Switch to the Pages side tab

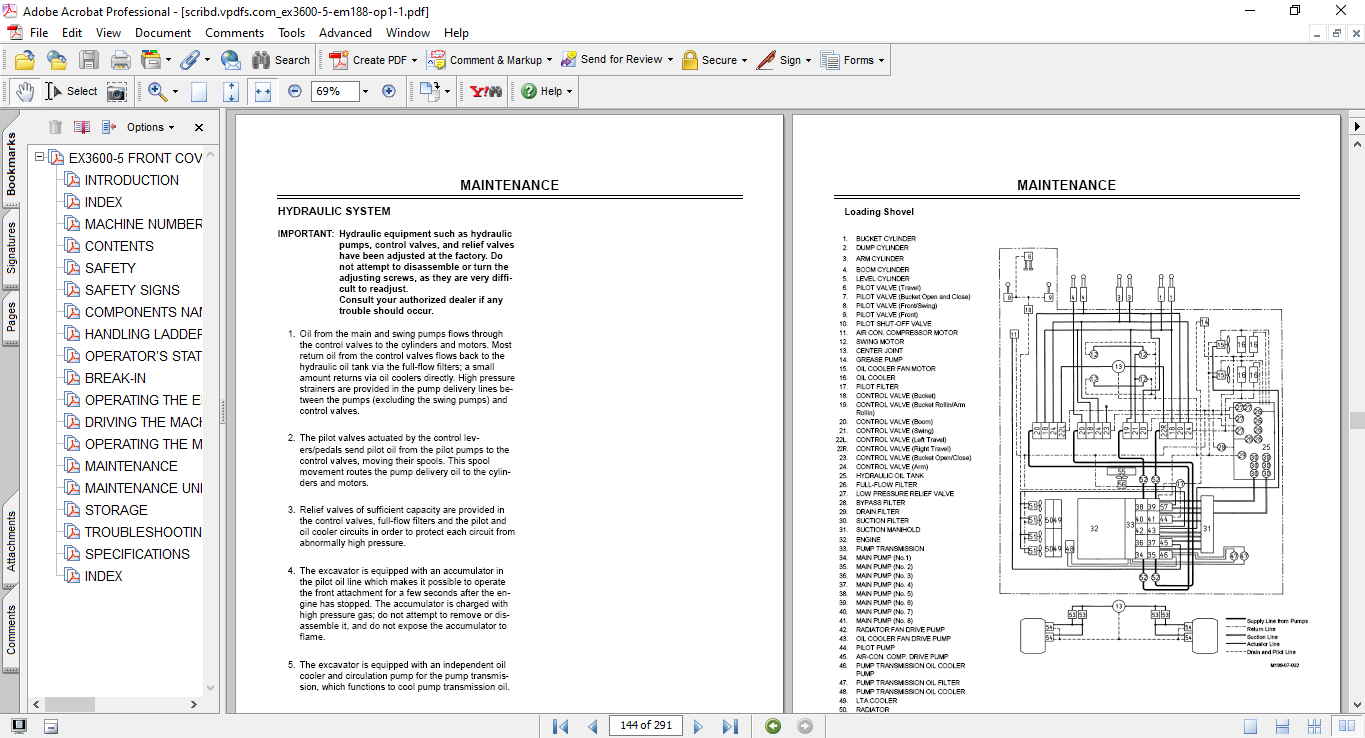point(12,316)
